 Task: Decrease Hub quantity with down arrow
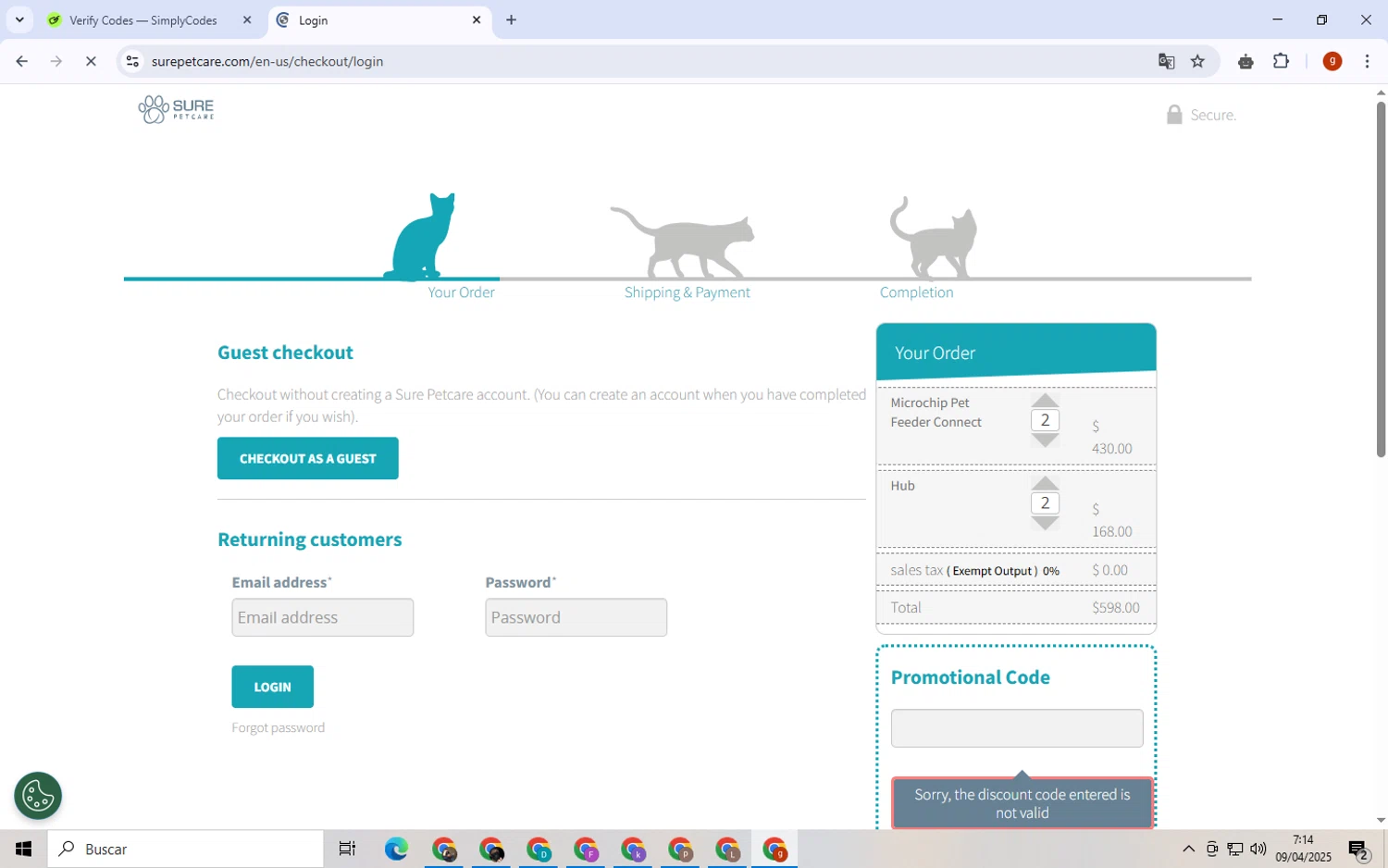1045,524
